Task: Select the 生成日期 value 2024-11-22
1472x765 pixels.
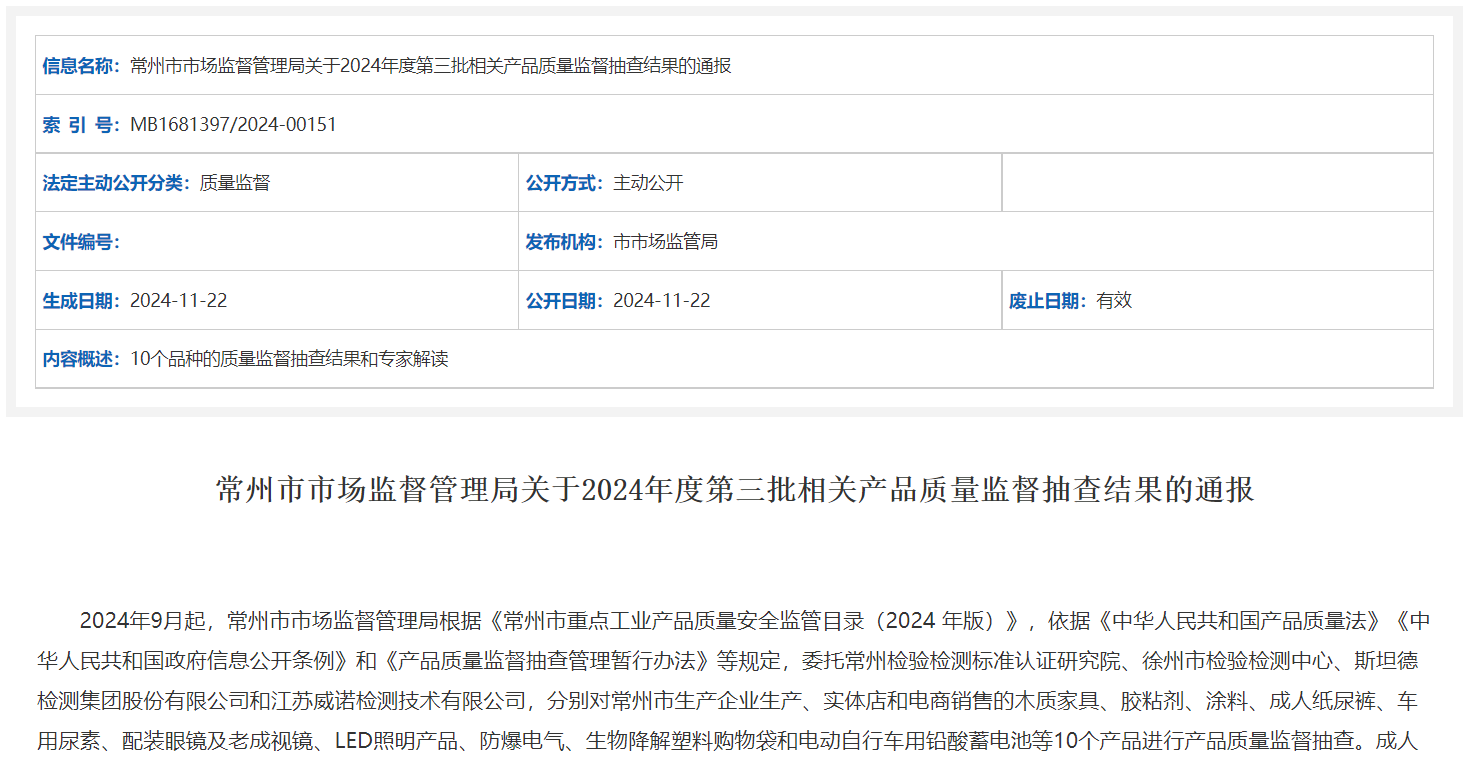Action: pyautogui.click(x=178, y=301)
